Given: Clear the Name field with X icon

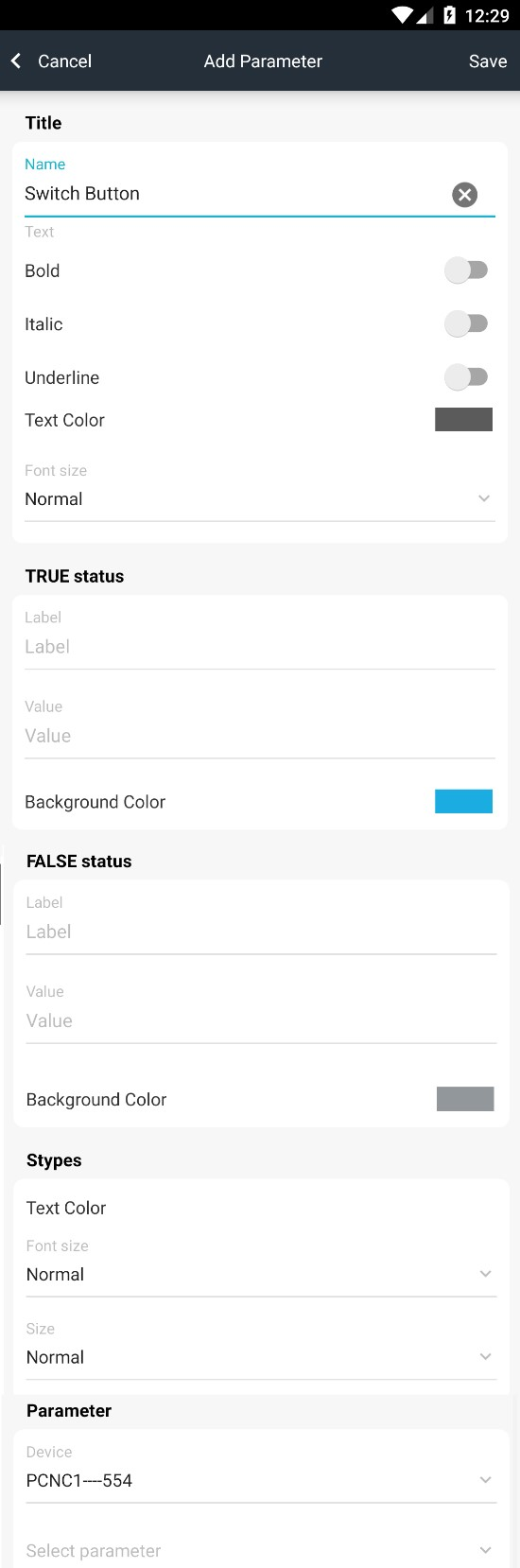Looking at the screenshot, I should click(x=464, y=195).
